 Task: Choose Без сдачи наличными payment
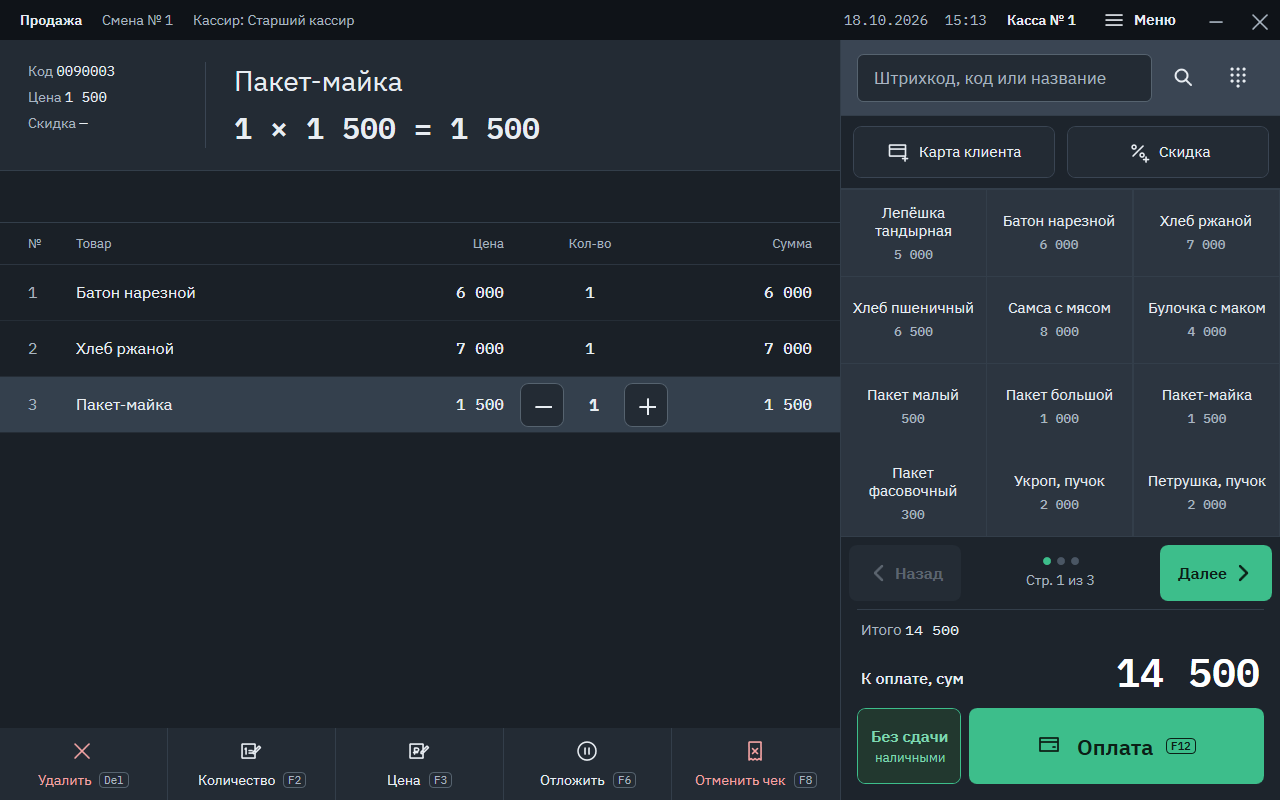point(909,746)
